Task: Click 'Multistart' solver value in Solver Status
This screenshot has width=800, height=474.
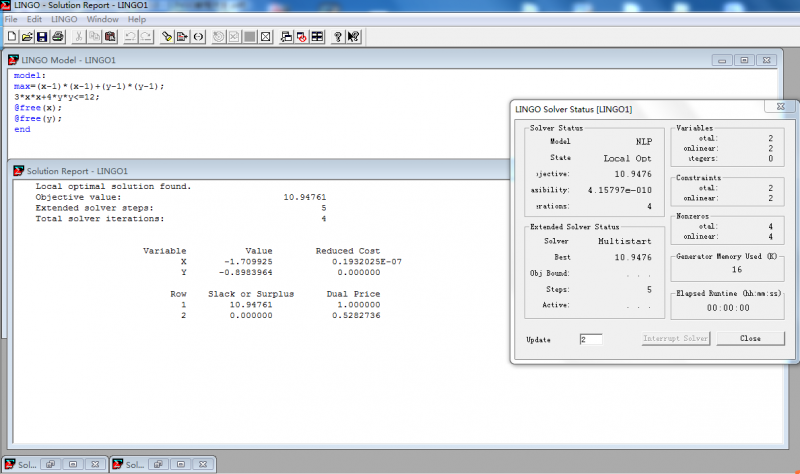Action: (624, 241)
